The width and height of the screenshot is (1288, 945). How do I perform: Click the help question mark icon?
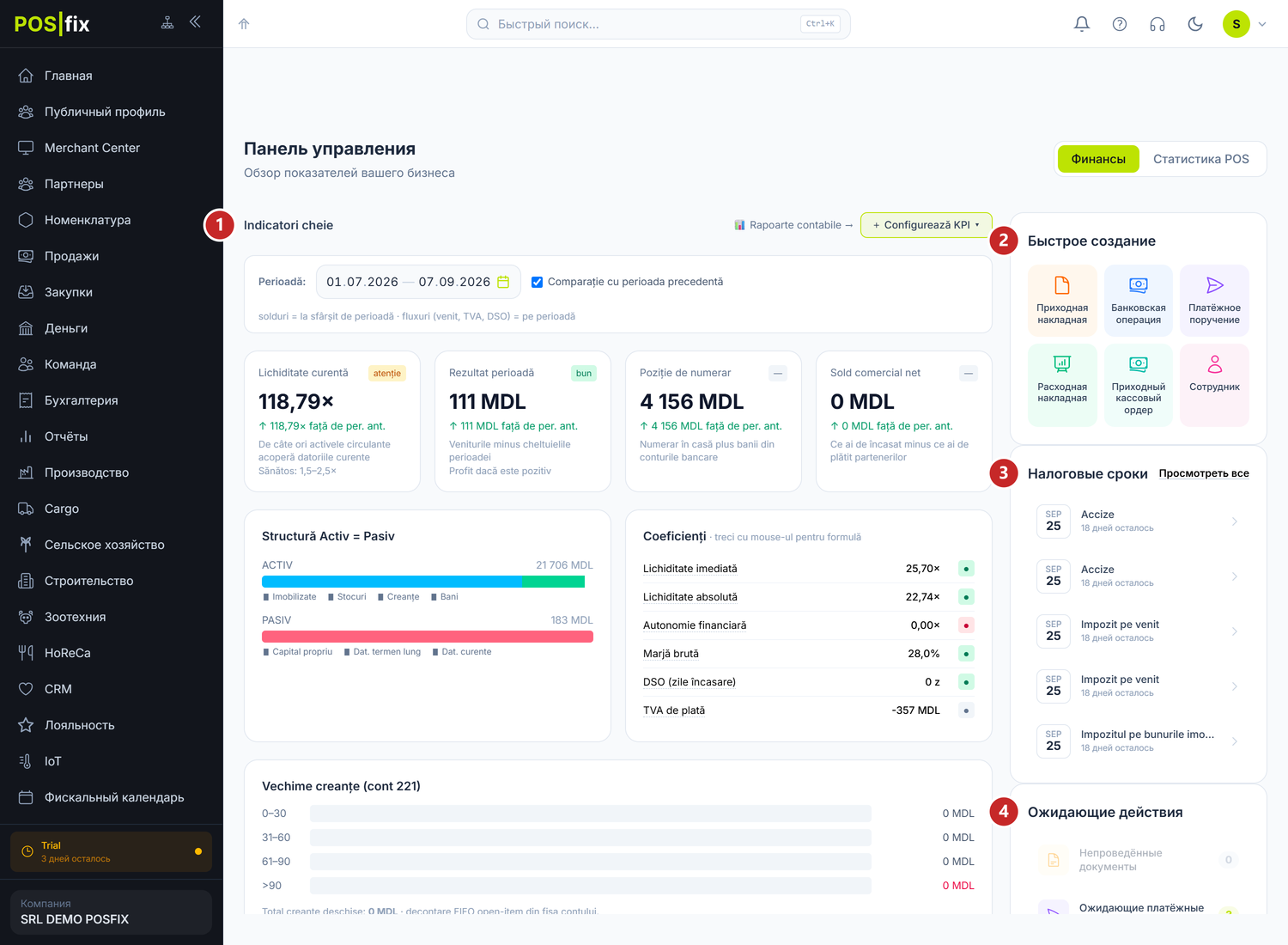(x=1120, y=24)
